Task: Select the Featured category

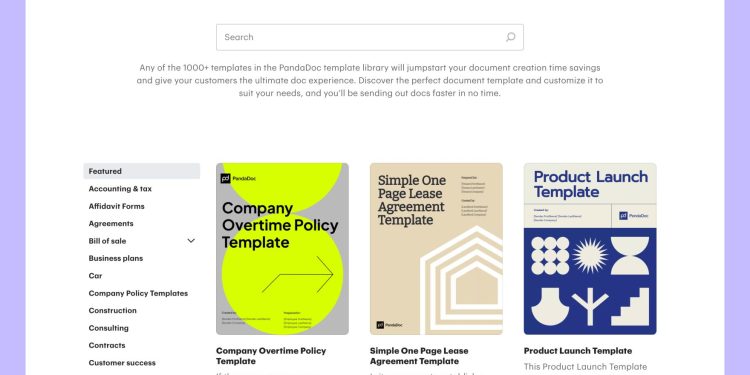Action: pos(142,171)
